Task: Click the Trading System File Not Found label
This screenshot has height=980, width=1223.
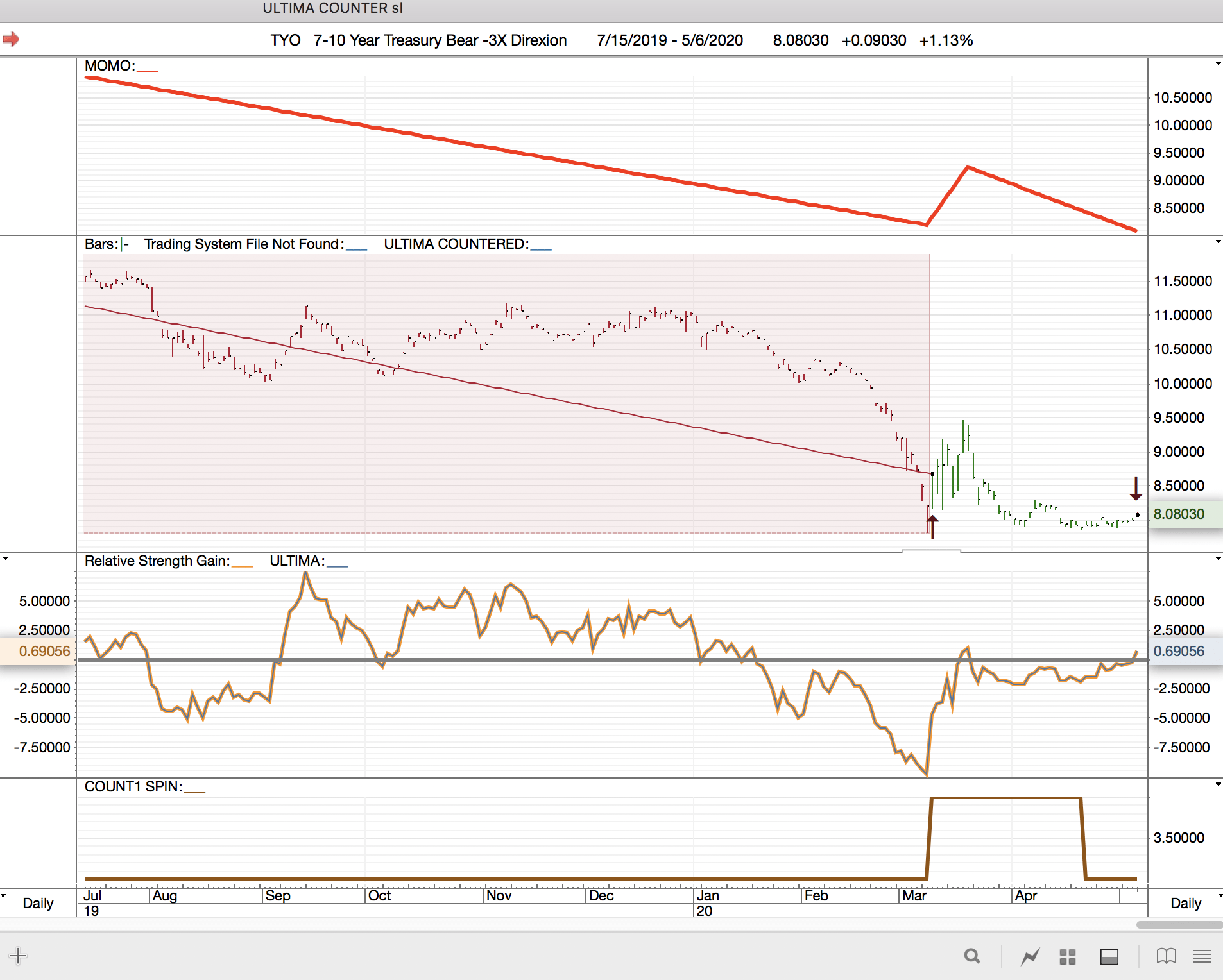Action: (244, 244)
